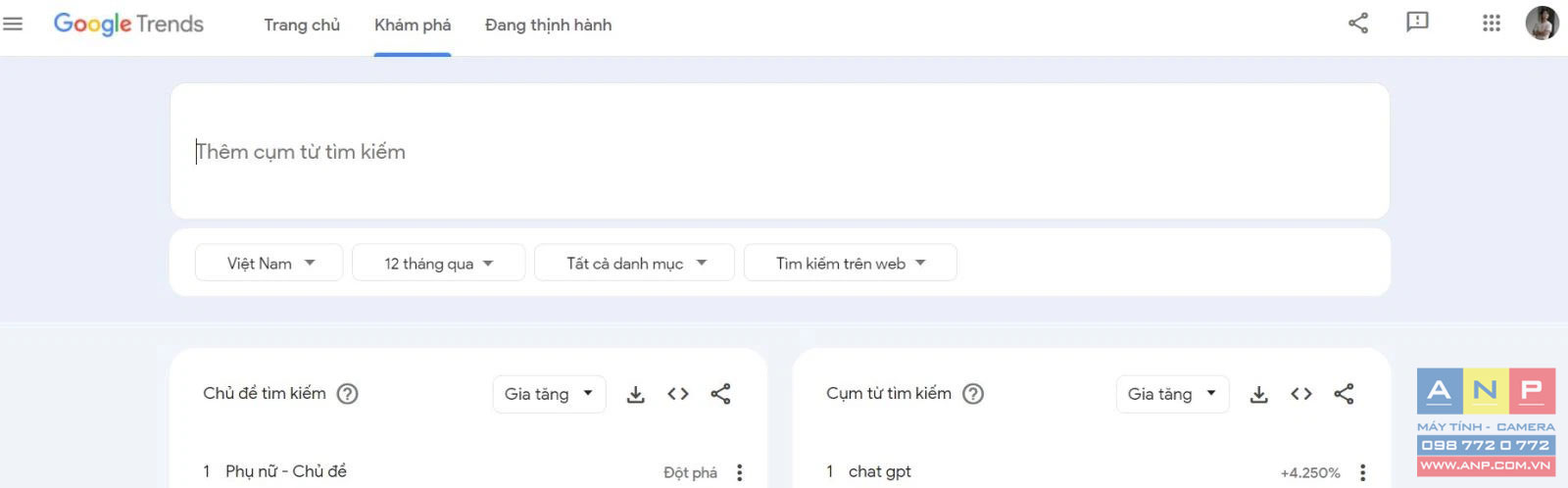
Task: Click the chat gpt search term link
Action: (879, 471)
